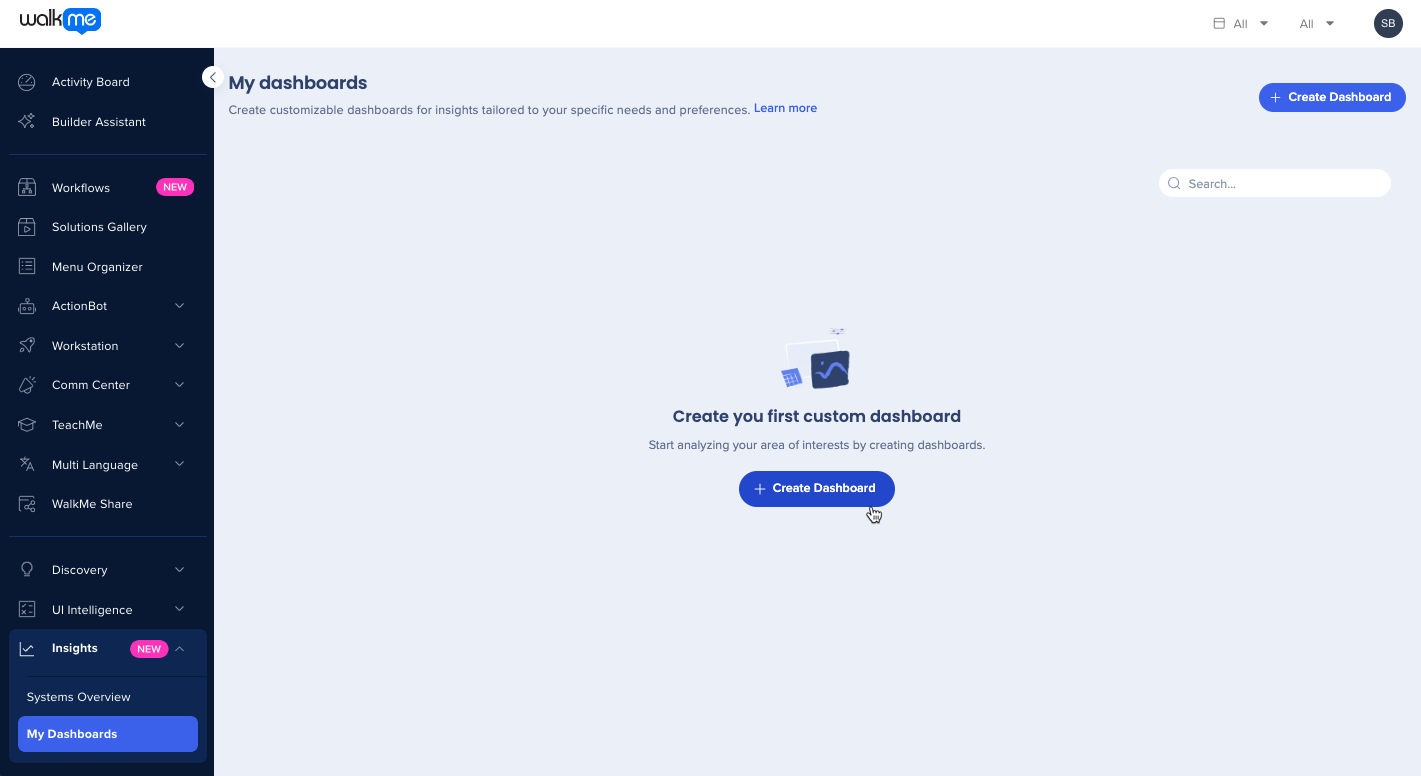Open the search magnifier icon
Image resolution: width=1421 pixels, height=776 pixels.
point(1174,183)
